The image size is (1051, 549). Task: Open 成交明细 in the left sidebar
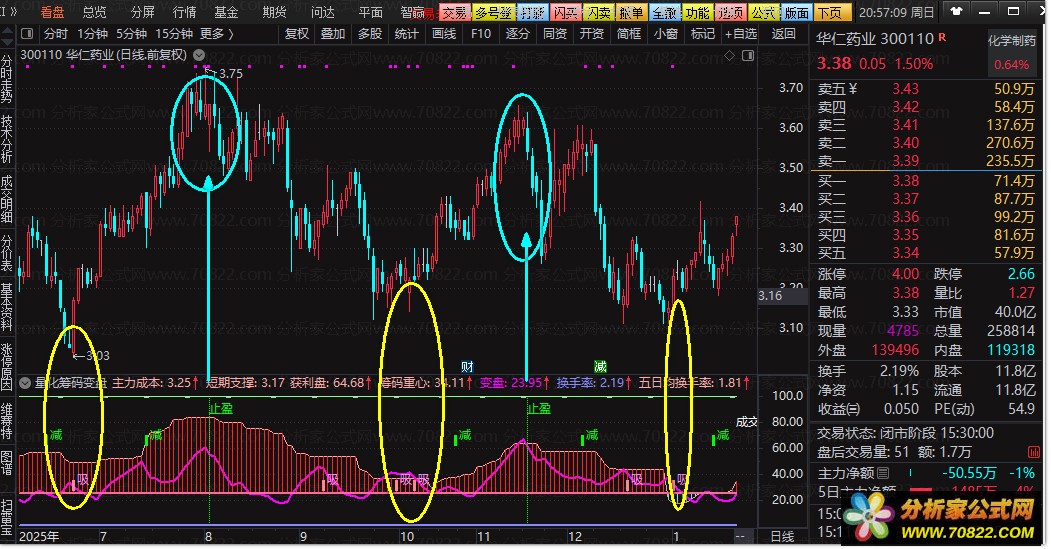(x=7, y=198)
